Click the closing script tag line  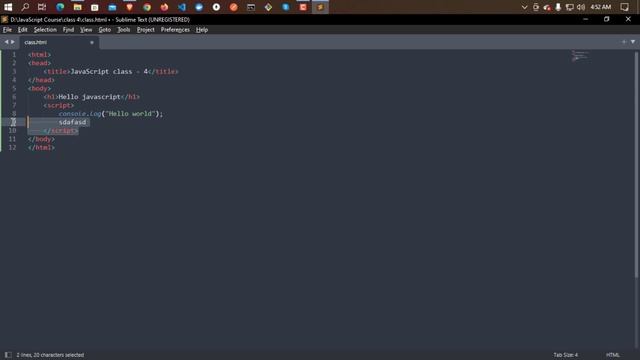click(60, 131)
